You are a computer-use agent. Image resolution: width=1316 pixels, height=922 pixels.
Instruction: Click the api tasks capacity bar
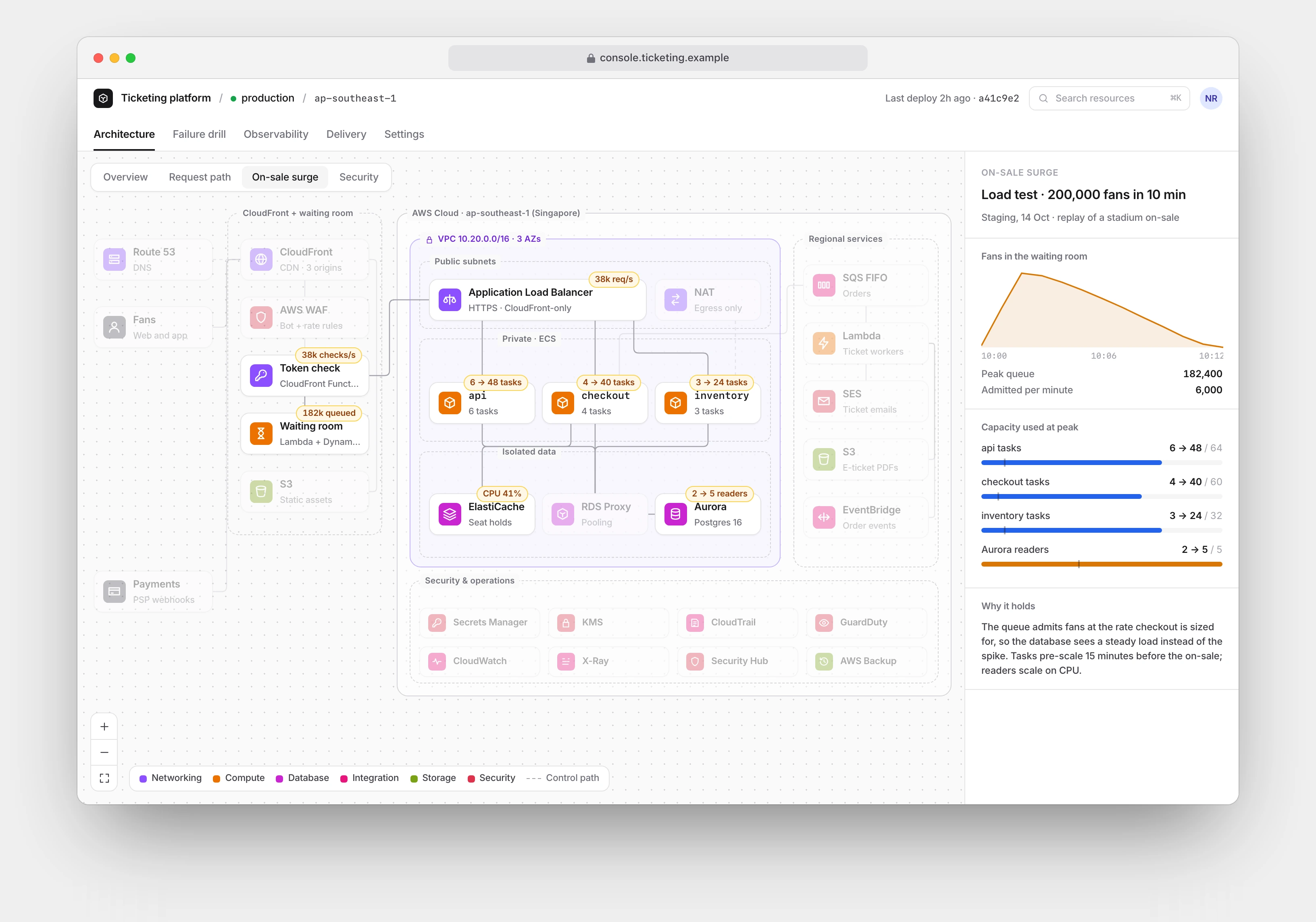[x=1101, y=463]
